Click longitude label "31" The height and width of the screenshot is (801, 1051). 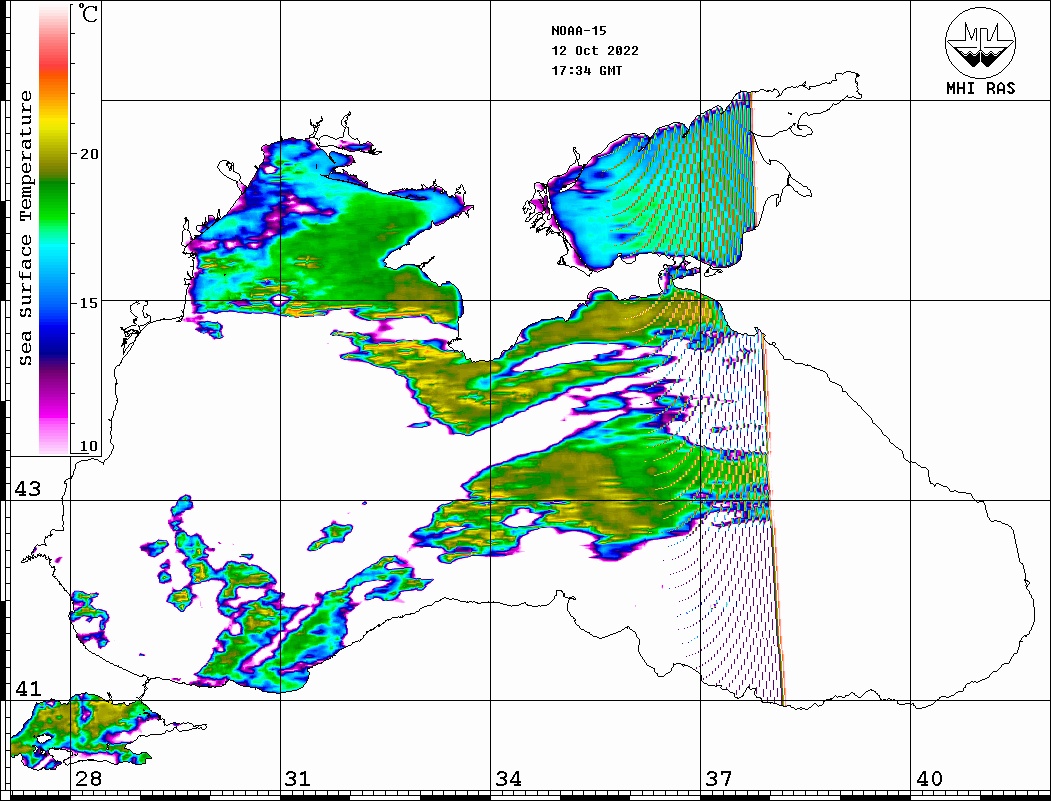298,778
